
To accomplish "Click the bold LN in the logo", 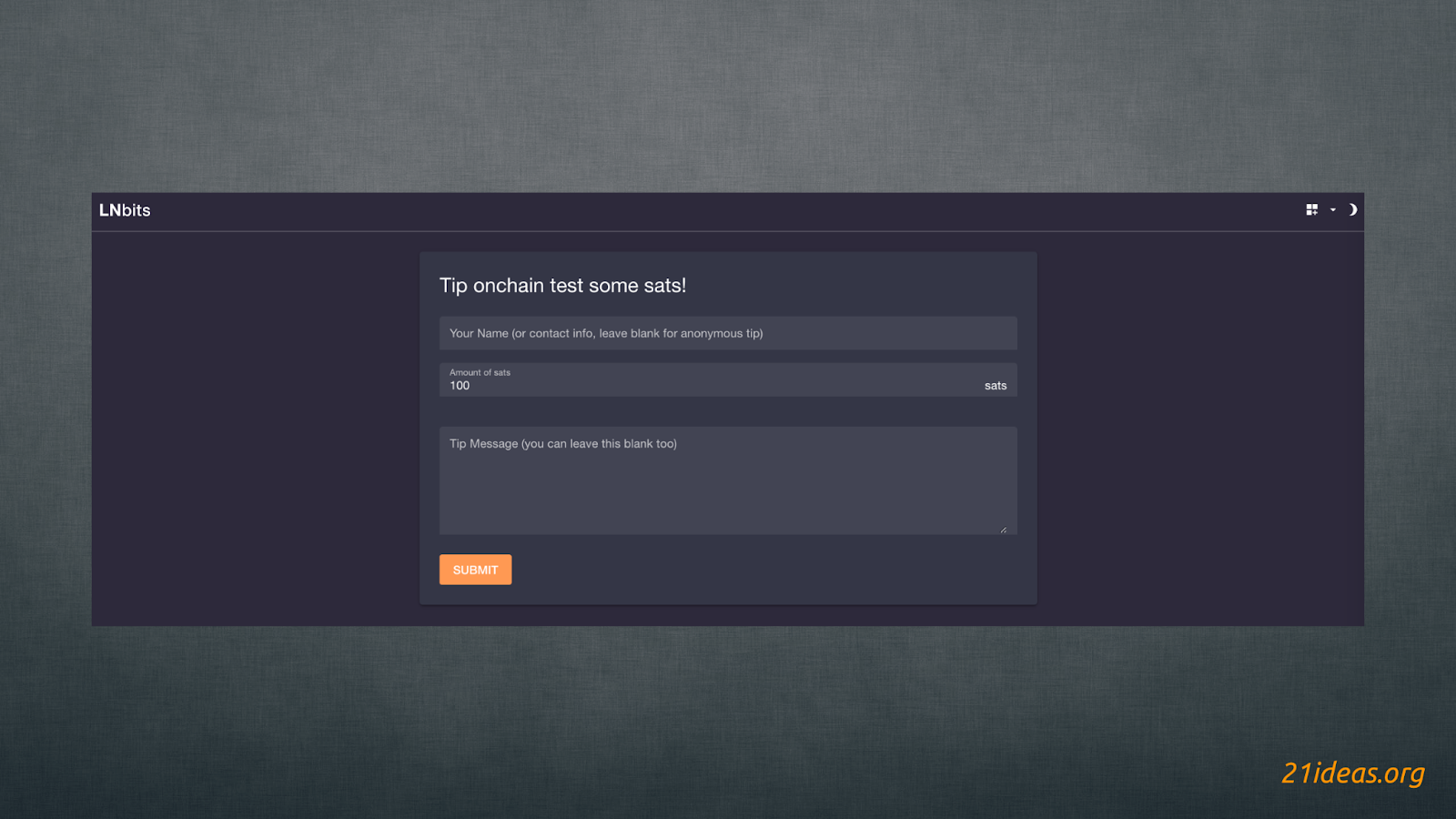I will [109, 210].
